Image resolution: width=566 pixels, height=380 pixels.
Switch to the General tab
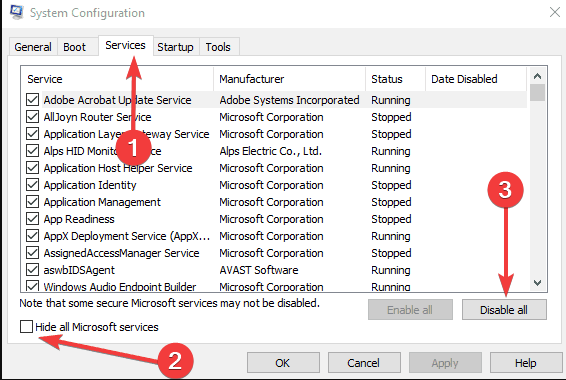click(33, 47)
